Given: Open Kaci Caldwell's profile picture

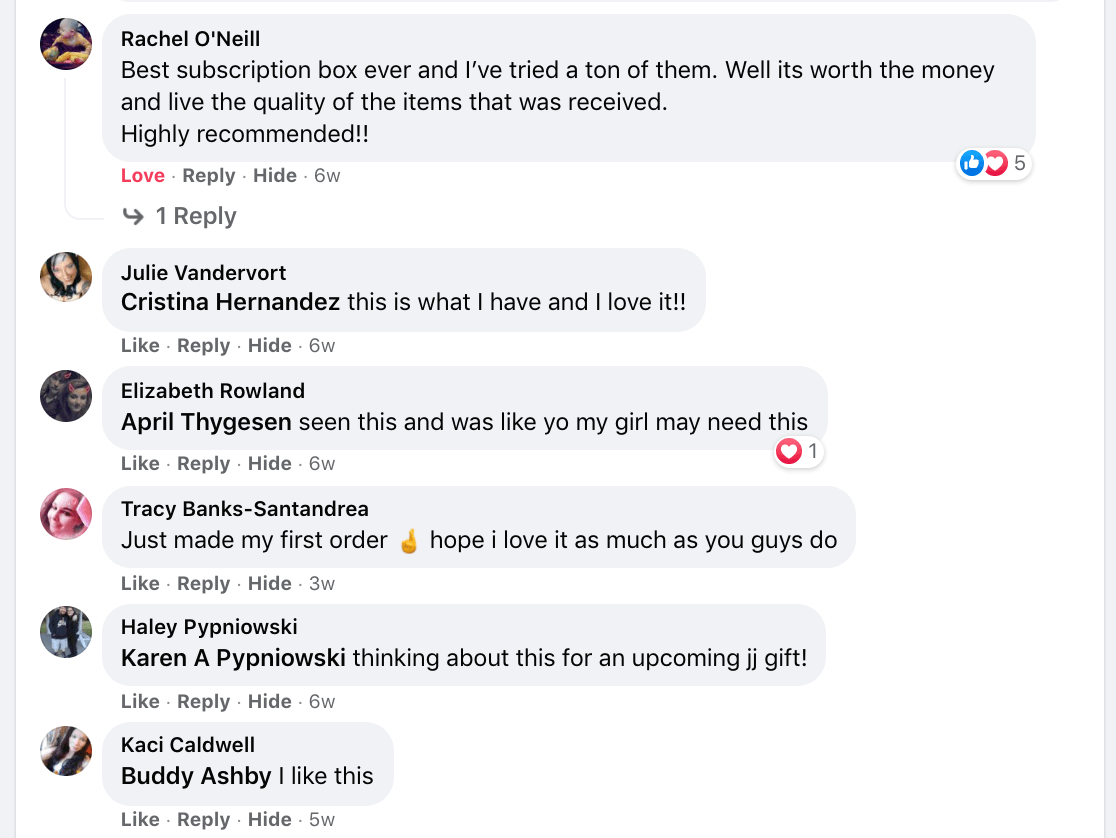Looking at the screenshot, I should pos(66,750).
